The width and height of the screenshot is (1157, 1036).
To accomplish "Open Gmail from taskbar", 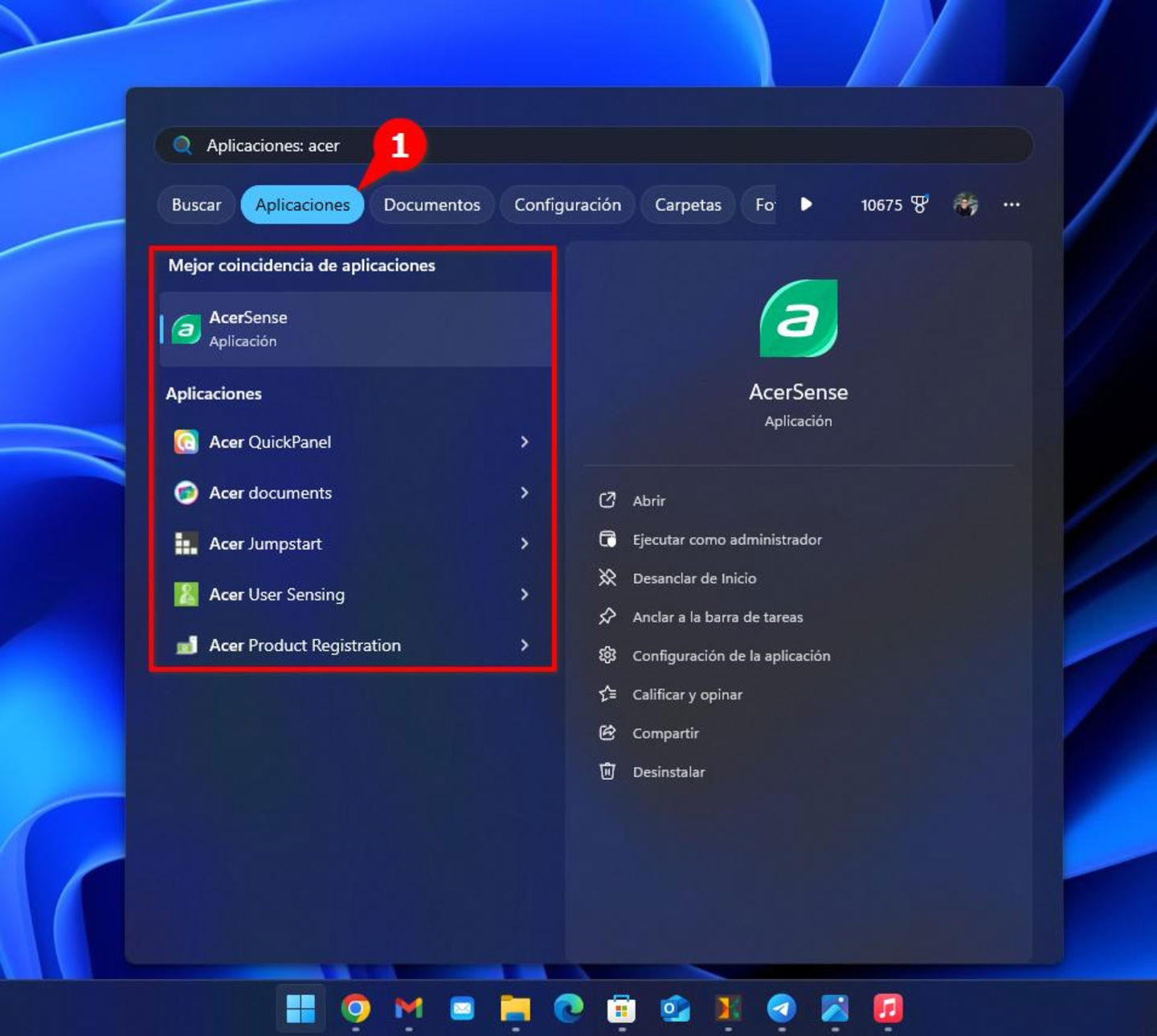I will coord(409,1008).
